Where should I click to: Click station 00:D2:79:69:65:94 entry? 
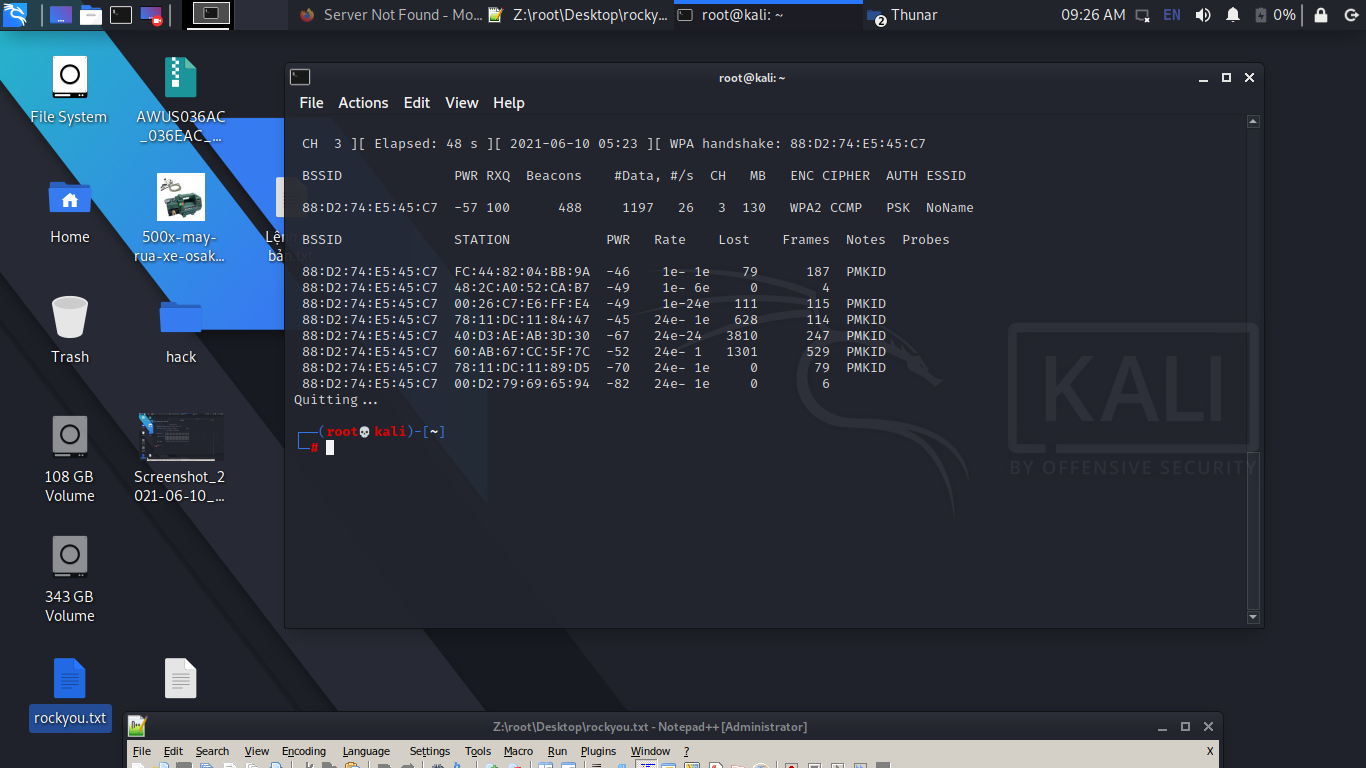click(x=522, y=384)
